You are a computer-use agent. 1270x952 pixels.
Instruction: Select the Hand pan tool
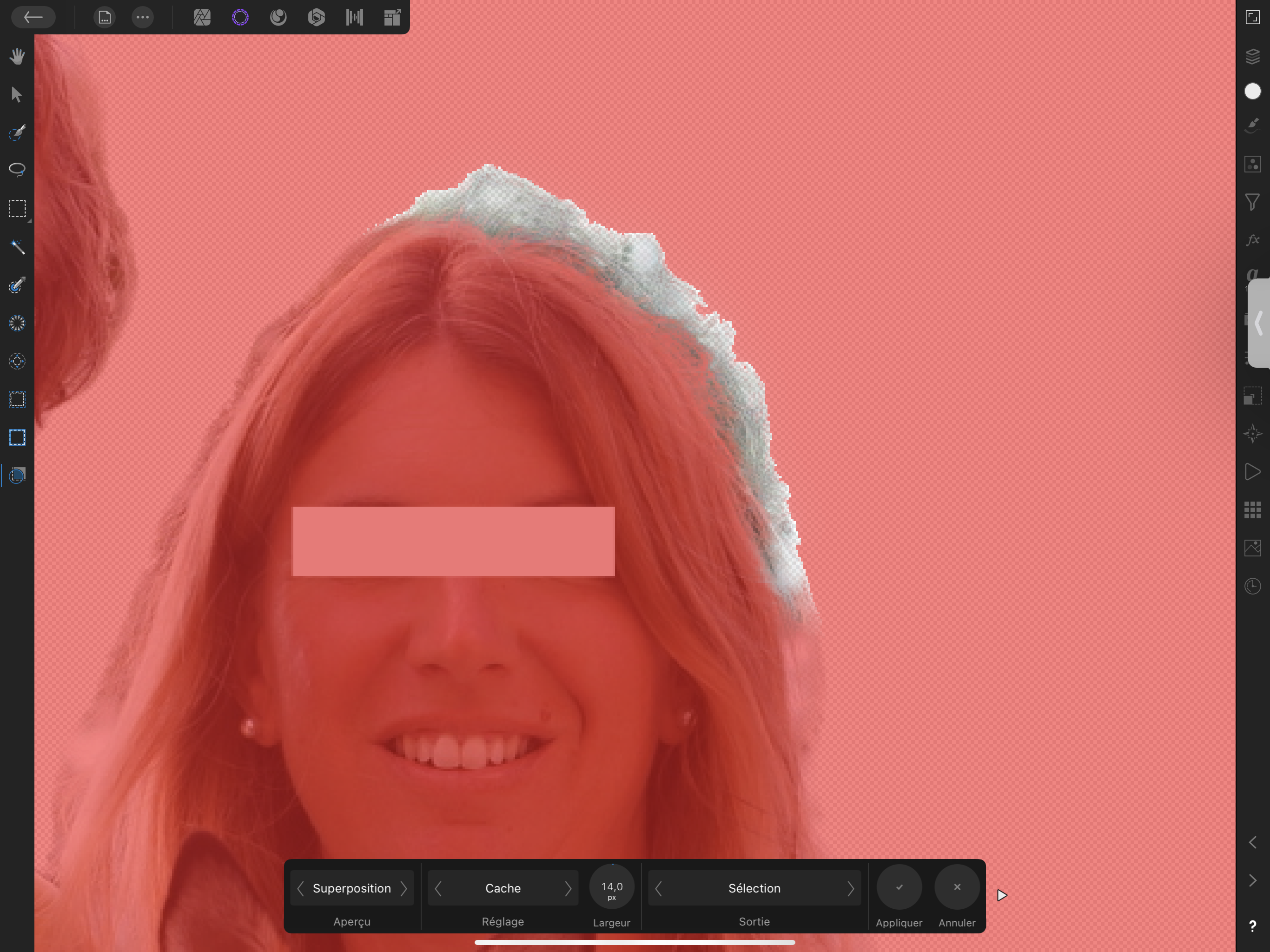[x=17, y=56]
